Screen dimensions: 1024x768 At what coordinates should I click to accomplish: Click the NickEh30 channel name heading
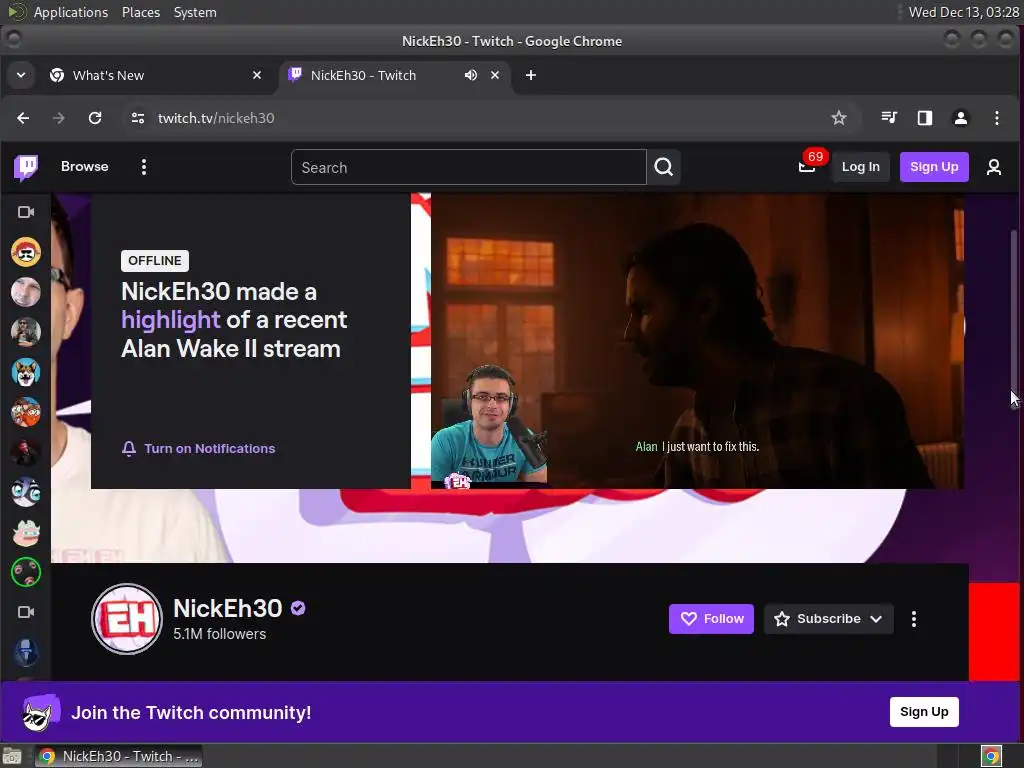pyautogui.click(x=228, y=608)
